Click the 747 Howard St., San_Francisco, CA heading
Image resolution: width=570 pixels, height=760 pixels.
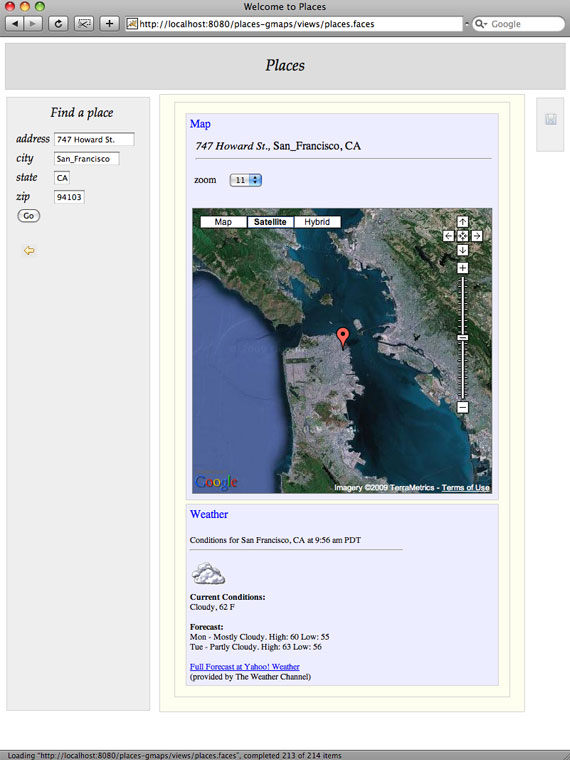[x=278, y=146]
